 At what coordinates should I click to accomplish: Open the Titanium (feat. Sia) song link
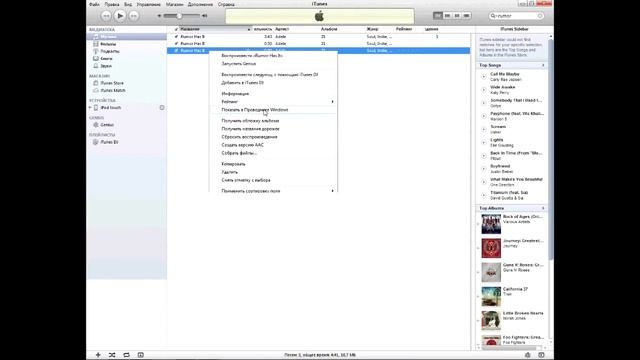click(x=509, y=193)
